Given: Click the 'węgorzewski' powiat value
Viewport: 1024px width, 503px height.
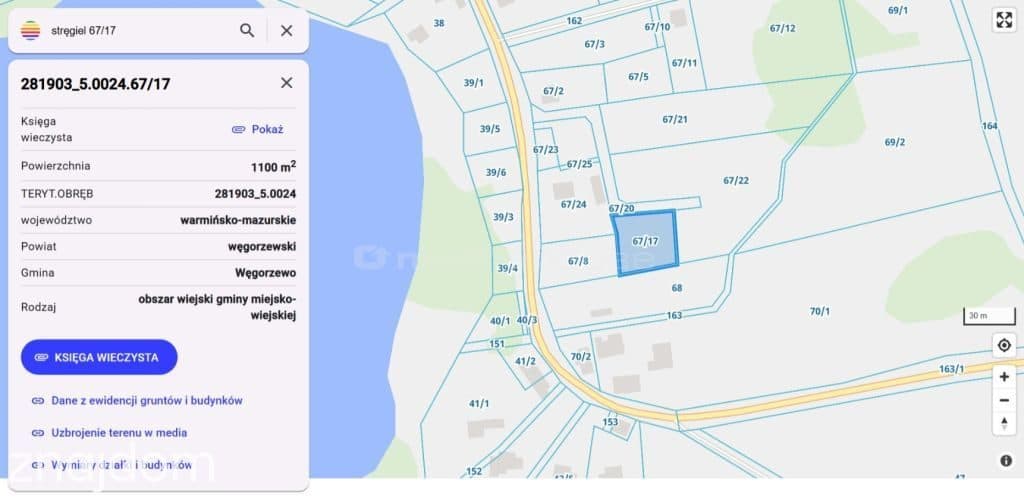Looking at the screenshot, I should point(262,246).
